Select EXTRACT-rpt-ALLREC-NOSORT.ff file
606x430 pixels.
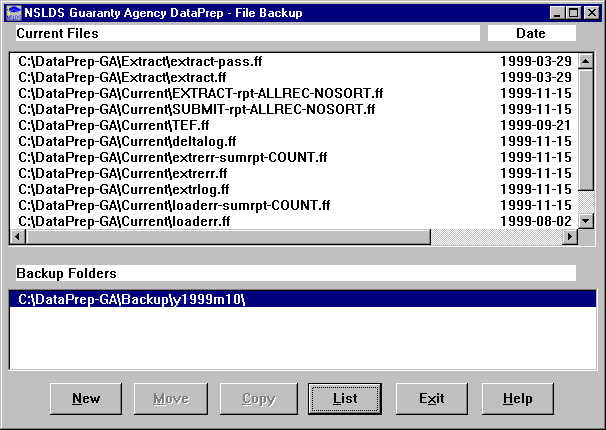(x=294, y=93)
